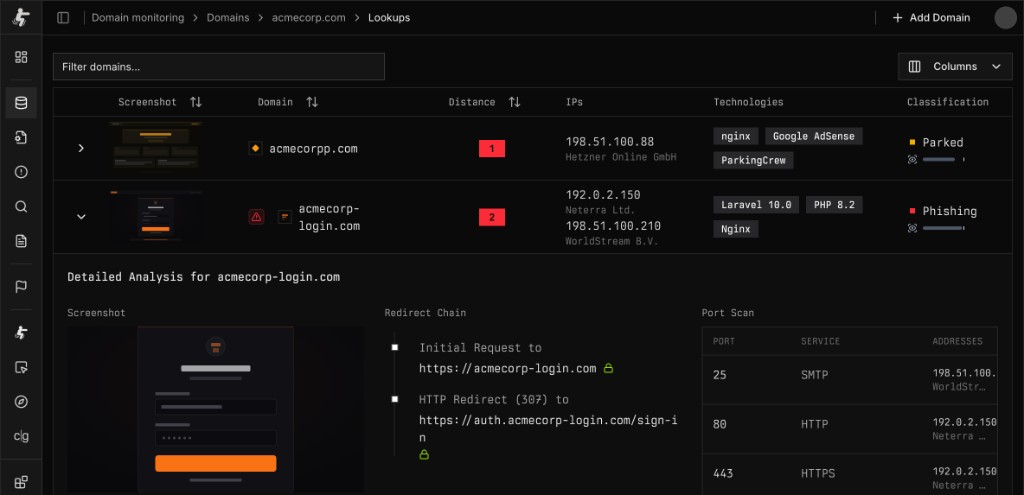
Task: Sort by Screenshot column arrows
Action: pos(196,102)
